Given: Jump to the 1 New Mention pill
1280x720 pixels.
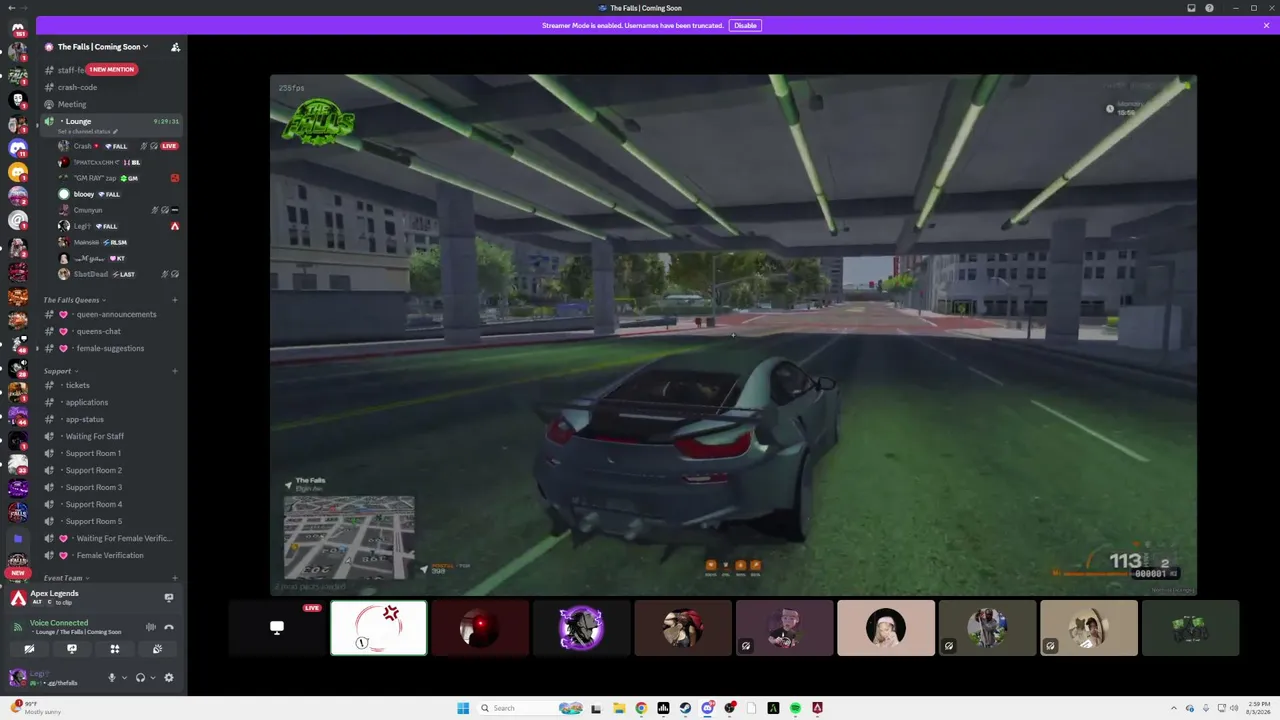Looking at the screenshot, I should pyautogui.click(x=111, y=70).
